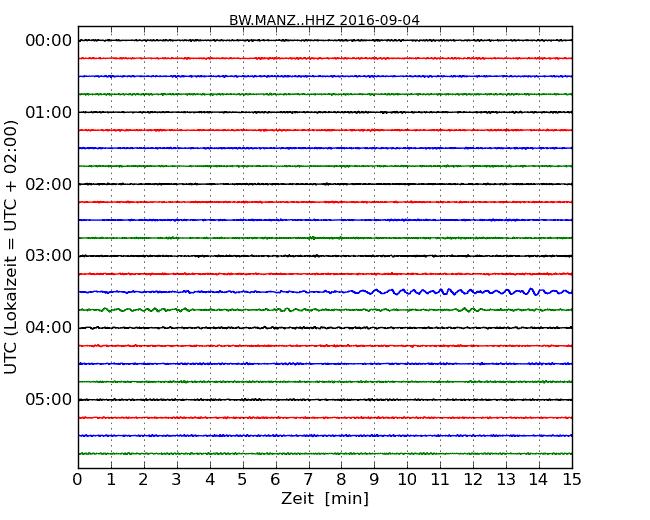Click the plot title BW.MANZ..HHZ 2016-09-04

(324, 20)
